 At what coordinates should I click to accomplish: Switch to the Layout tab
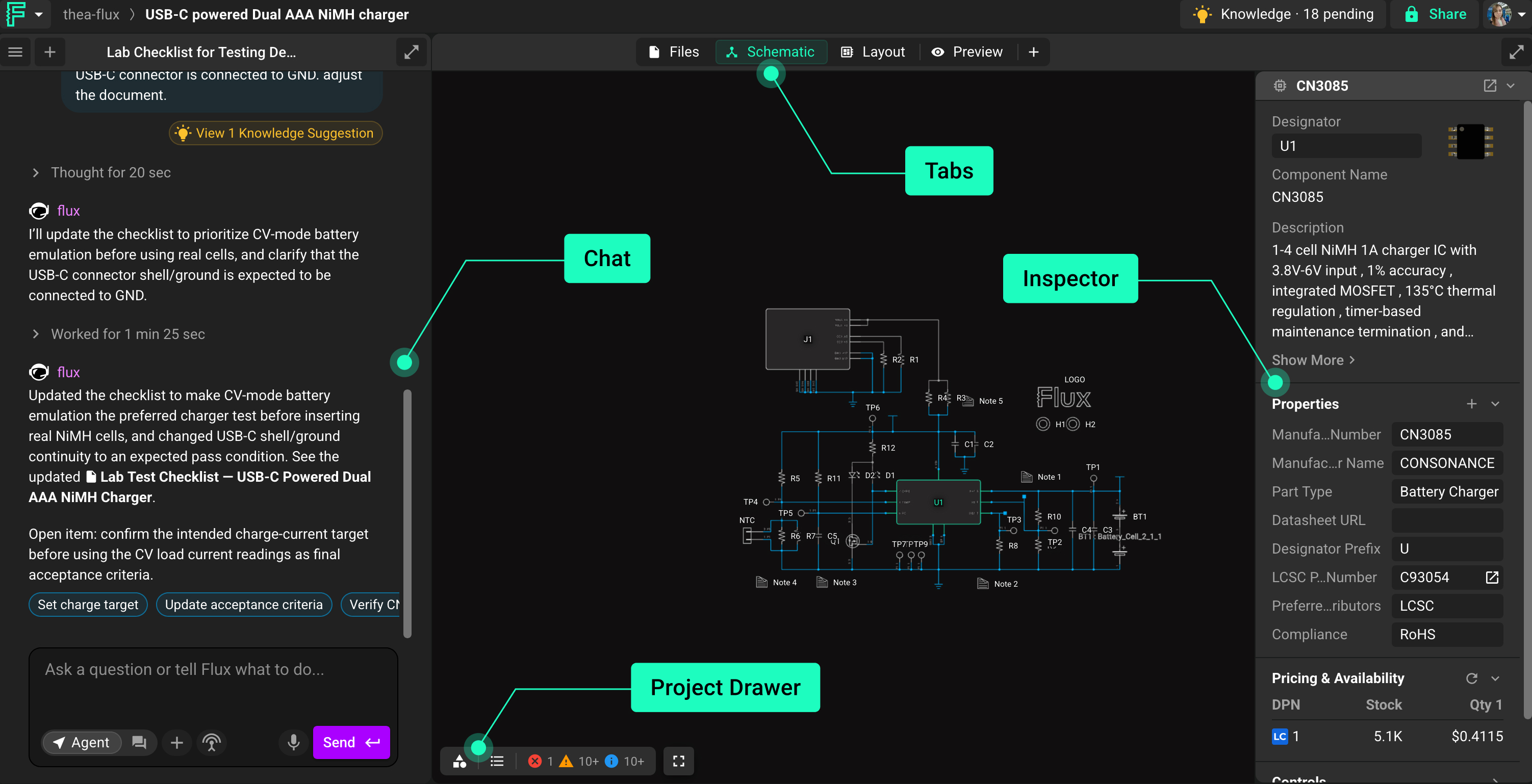pyautogui.click(x=873, y=51)
